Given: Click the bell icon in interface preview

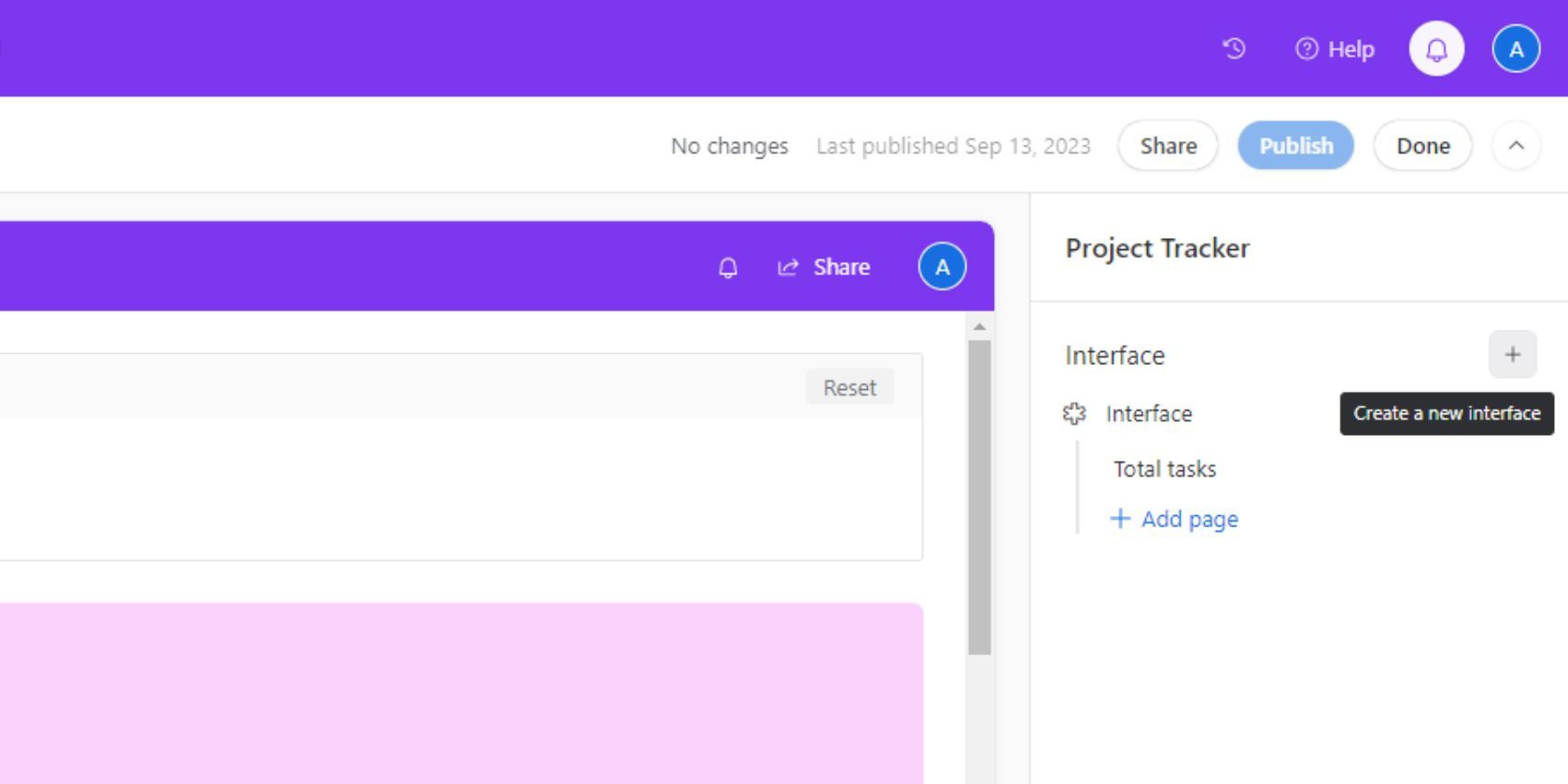Looking at the screenshot, I should (x=728, y=268).
